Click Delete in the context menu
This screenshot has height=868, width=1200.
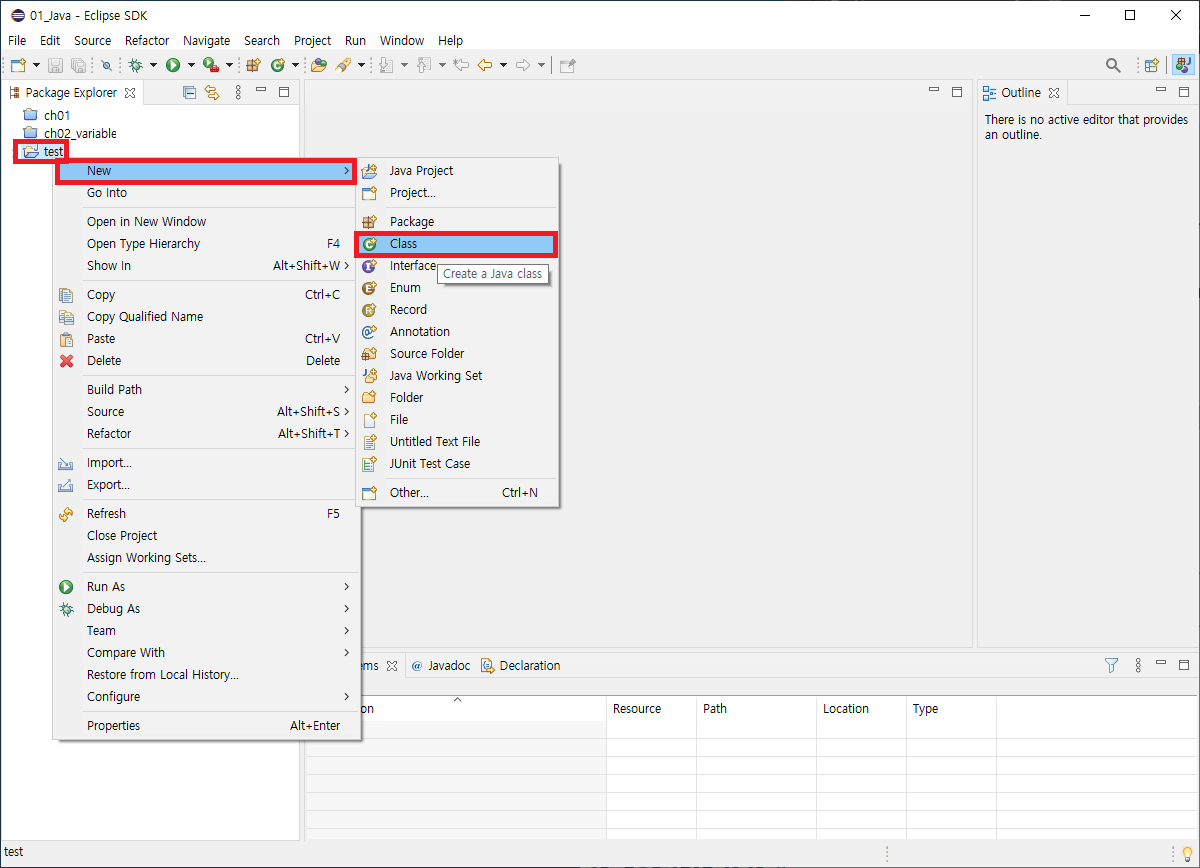(206, 361)
